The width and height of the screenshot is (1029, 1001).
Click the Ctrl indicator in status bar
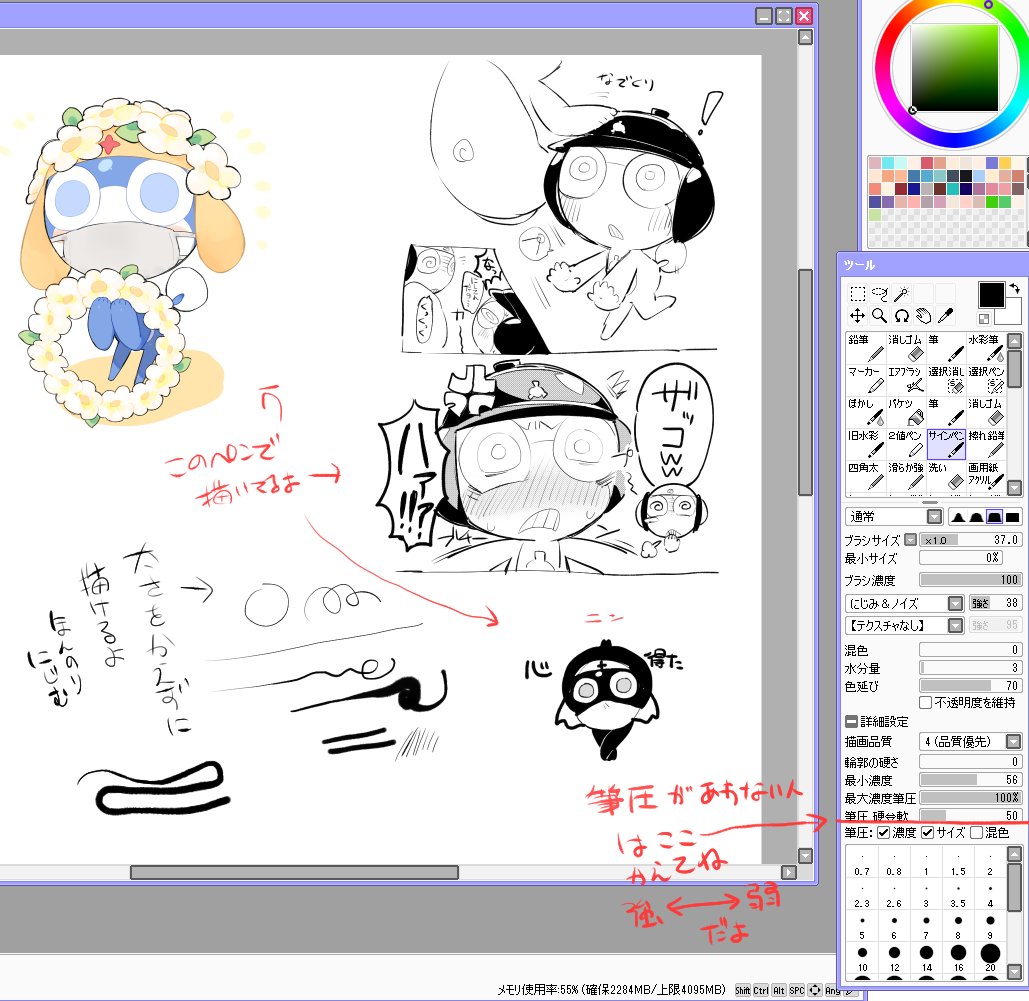pos(761,990)
